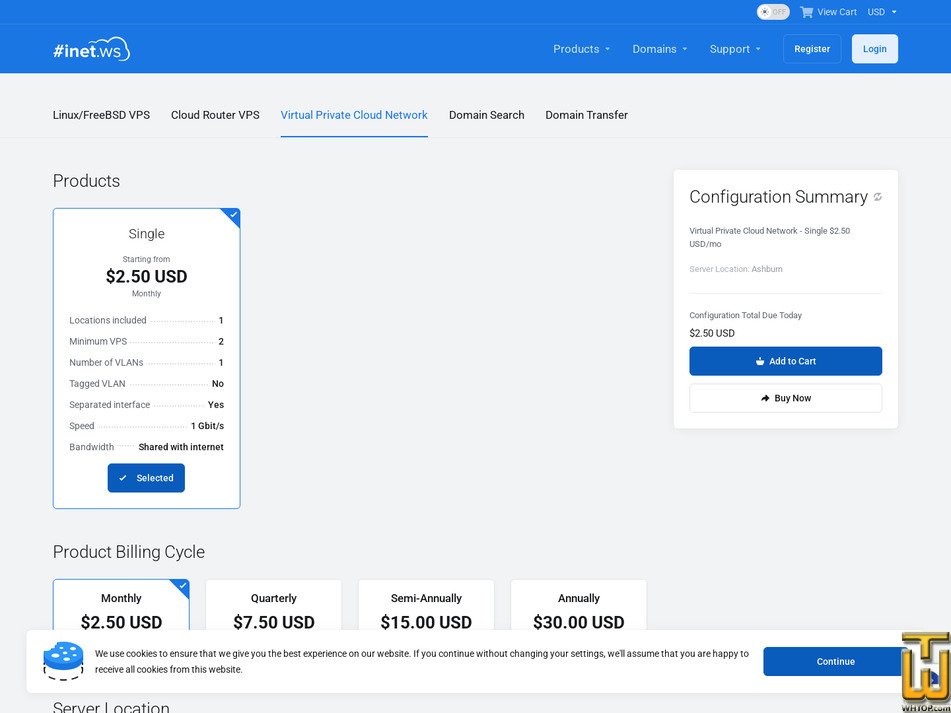951x713 pixels.
Task: Choose the Quarterly billing cycle
Action: (x=274, y=606)
